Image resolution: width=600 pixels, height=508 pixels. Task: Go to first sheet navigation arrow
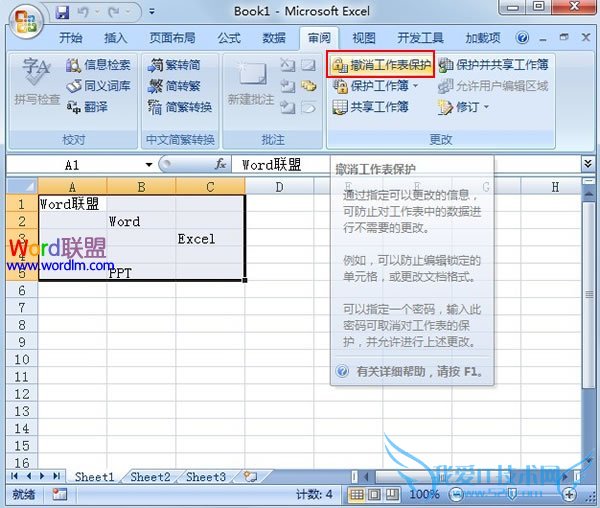pyautogui.click(x=15, y=476)
